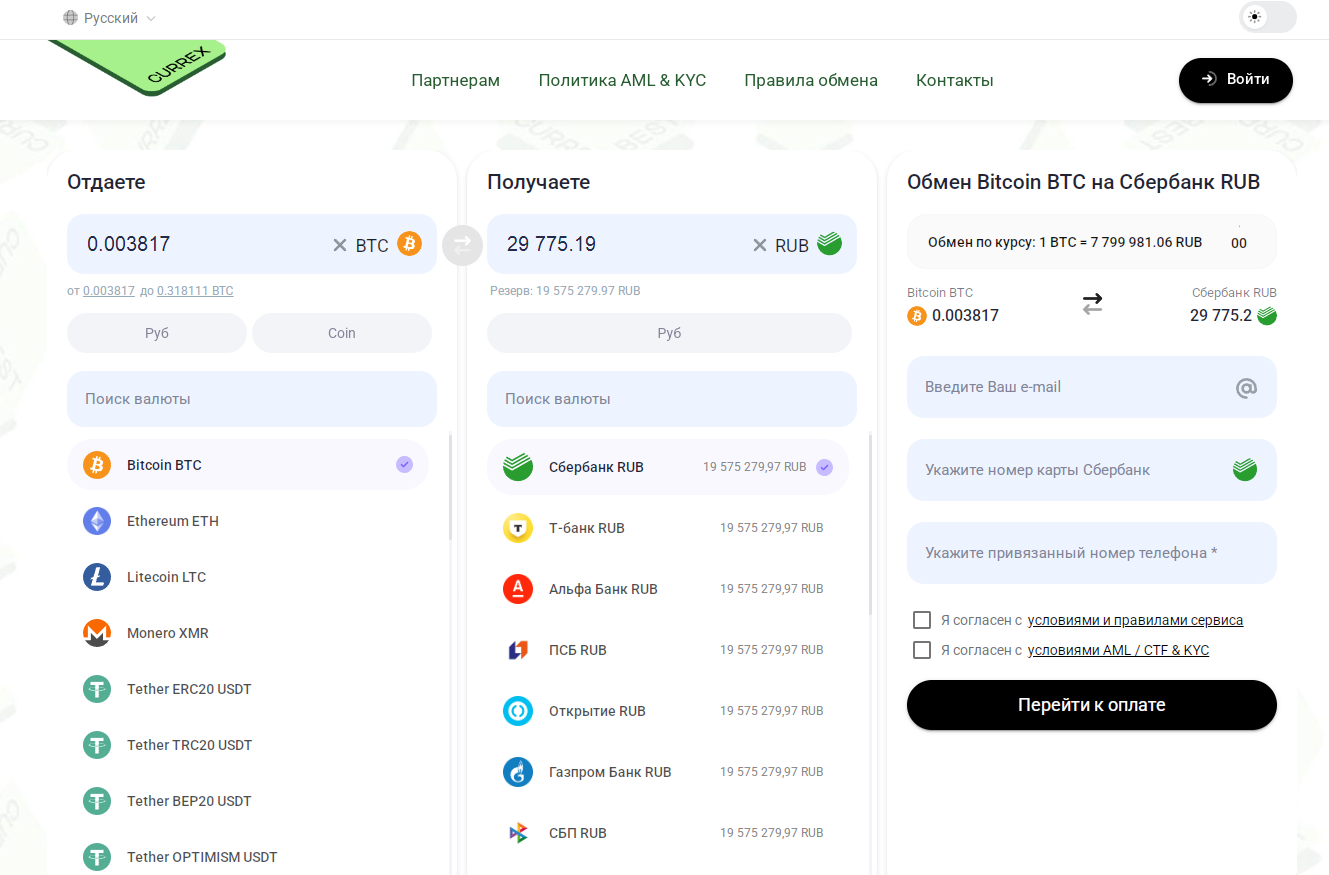Pick the Litecoin LTC icon
This screenshot has width=1329, height=875.
pos(97,577)
